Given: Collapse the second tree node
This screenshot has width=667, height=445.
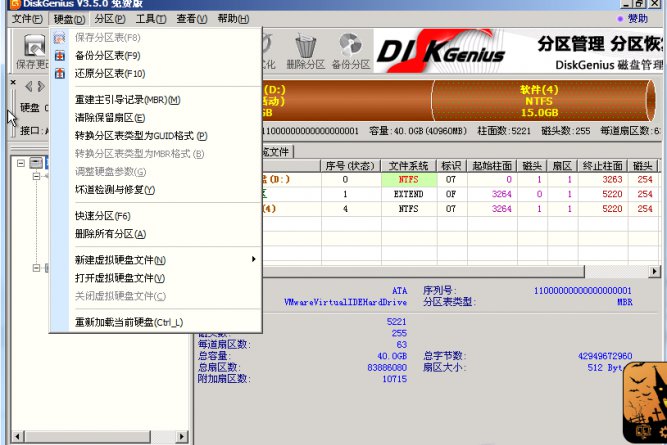Looking at the screenshot, I should click(x=36, y=176).
